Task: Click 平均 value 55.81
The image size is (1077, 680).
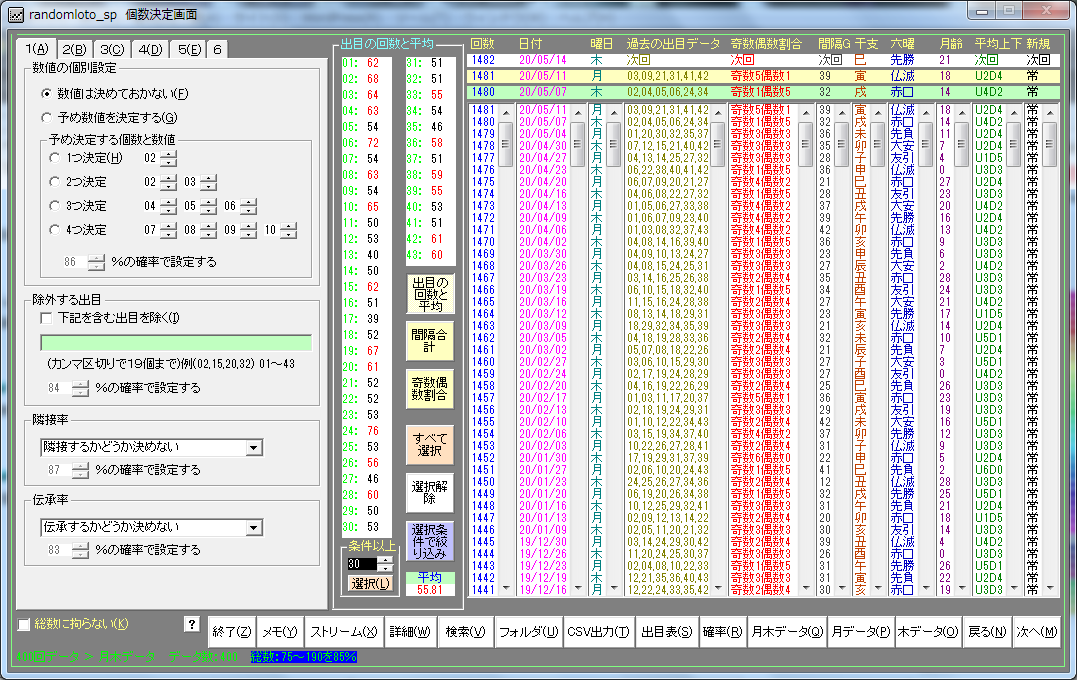Action: [x=430, y=589]
